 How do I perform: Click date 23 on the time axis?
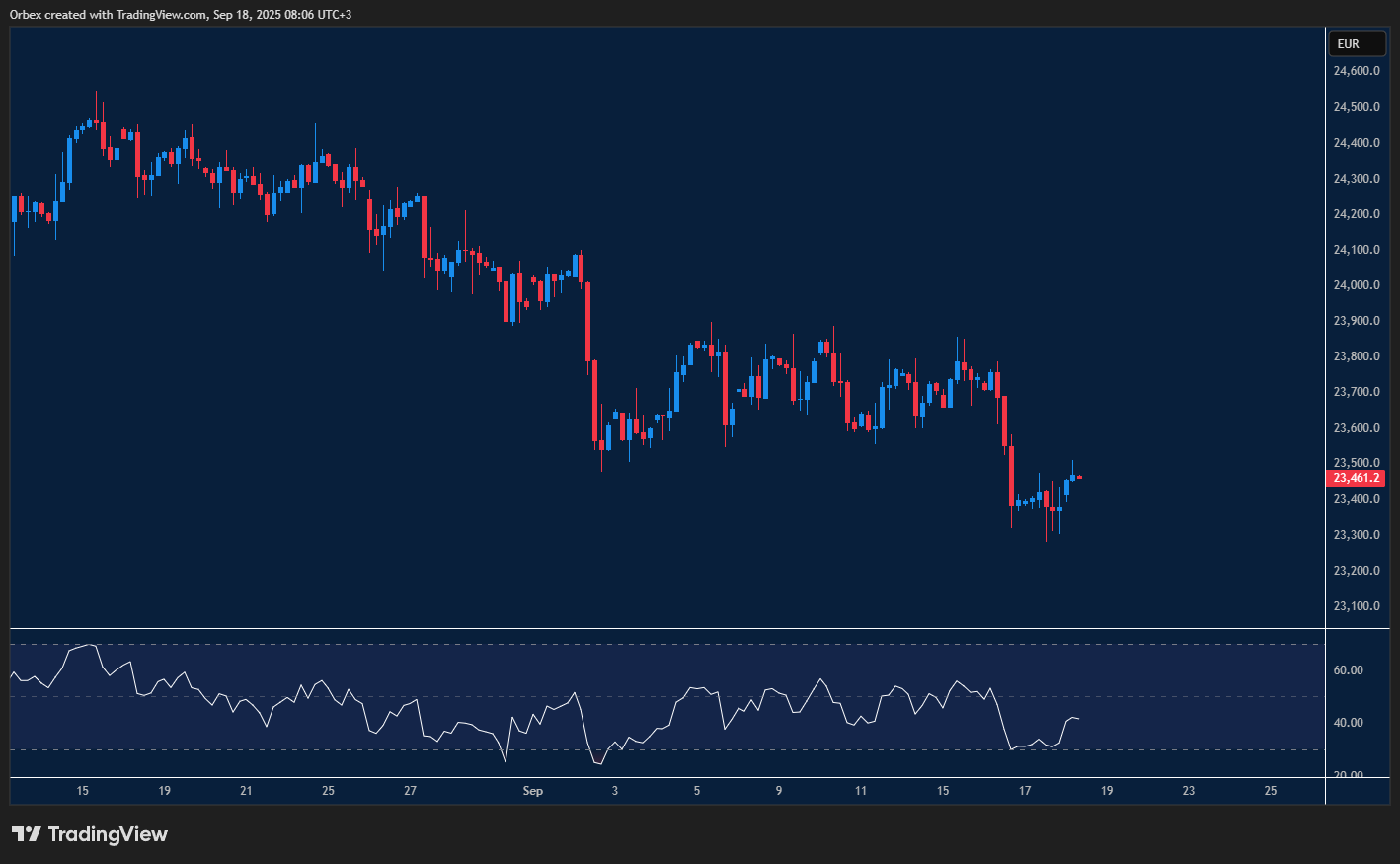tap(1189, 791)
